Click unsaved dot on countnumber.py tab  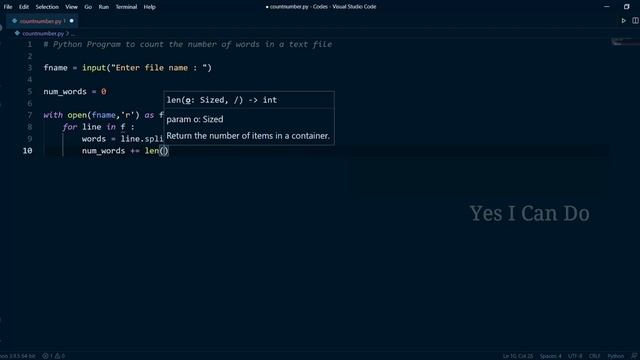tap(71, 21)
